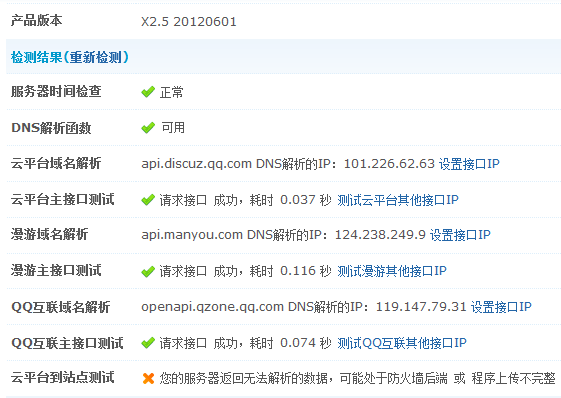The width and height of the screenshot is (561, 398).
Task: Click the 可用 status text
Action: [x=173, y=128]
